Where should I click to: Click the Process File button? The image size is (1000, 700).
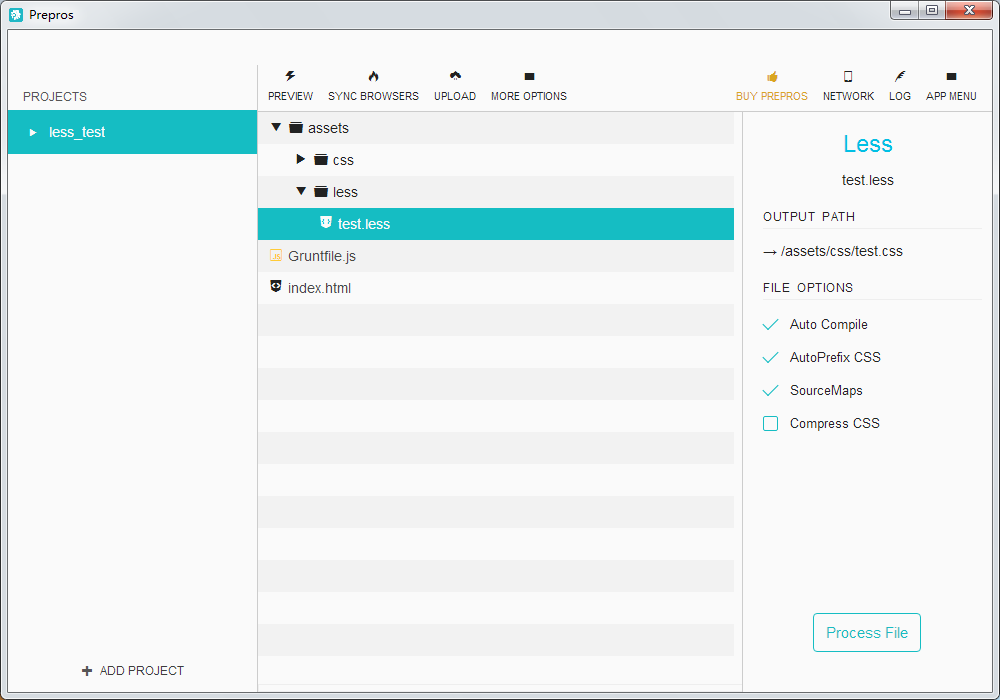coord(867,632)
